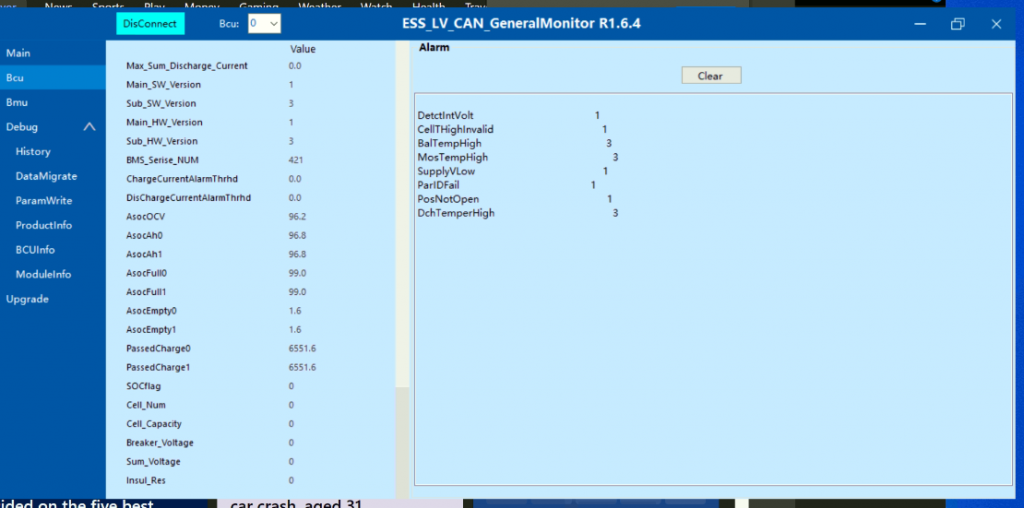Select the PosNotOpen alarm entry

pos(448,199)
